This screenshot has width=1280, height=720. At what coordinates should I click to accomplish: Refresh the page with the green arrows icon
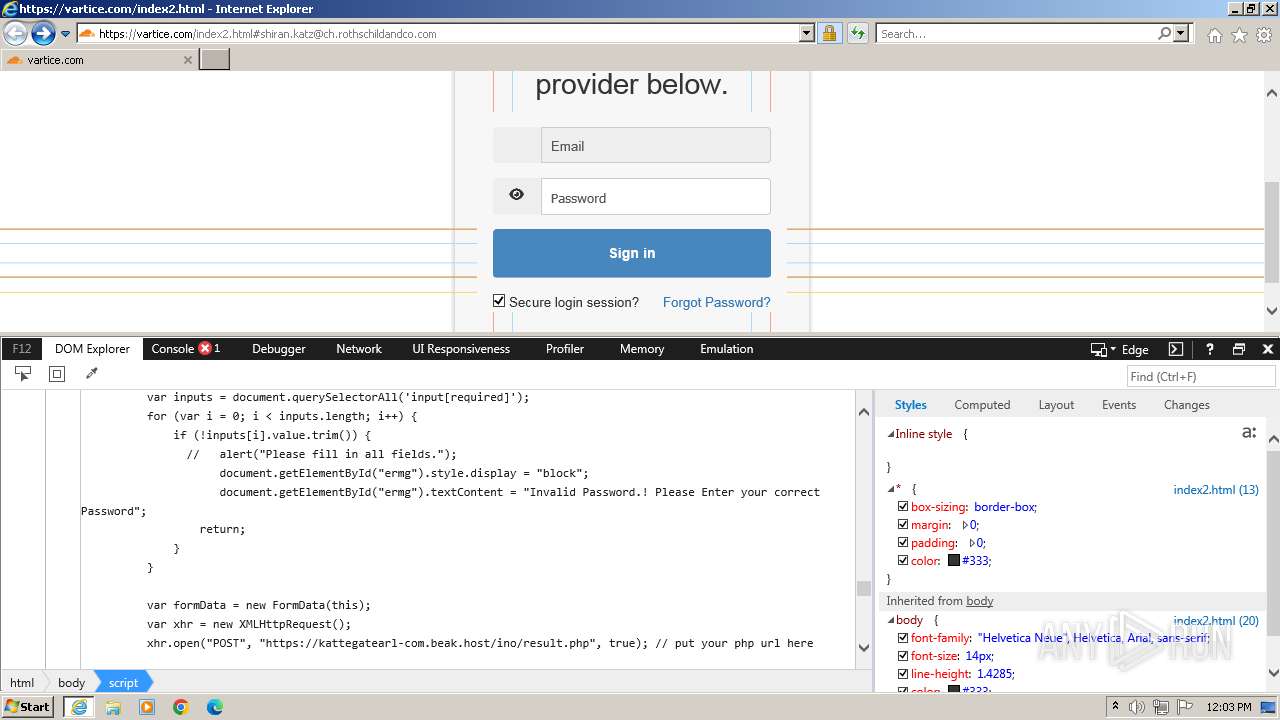pos(858,34)
